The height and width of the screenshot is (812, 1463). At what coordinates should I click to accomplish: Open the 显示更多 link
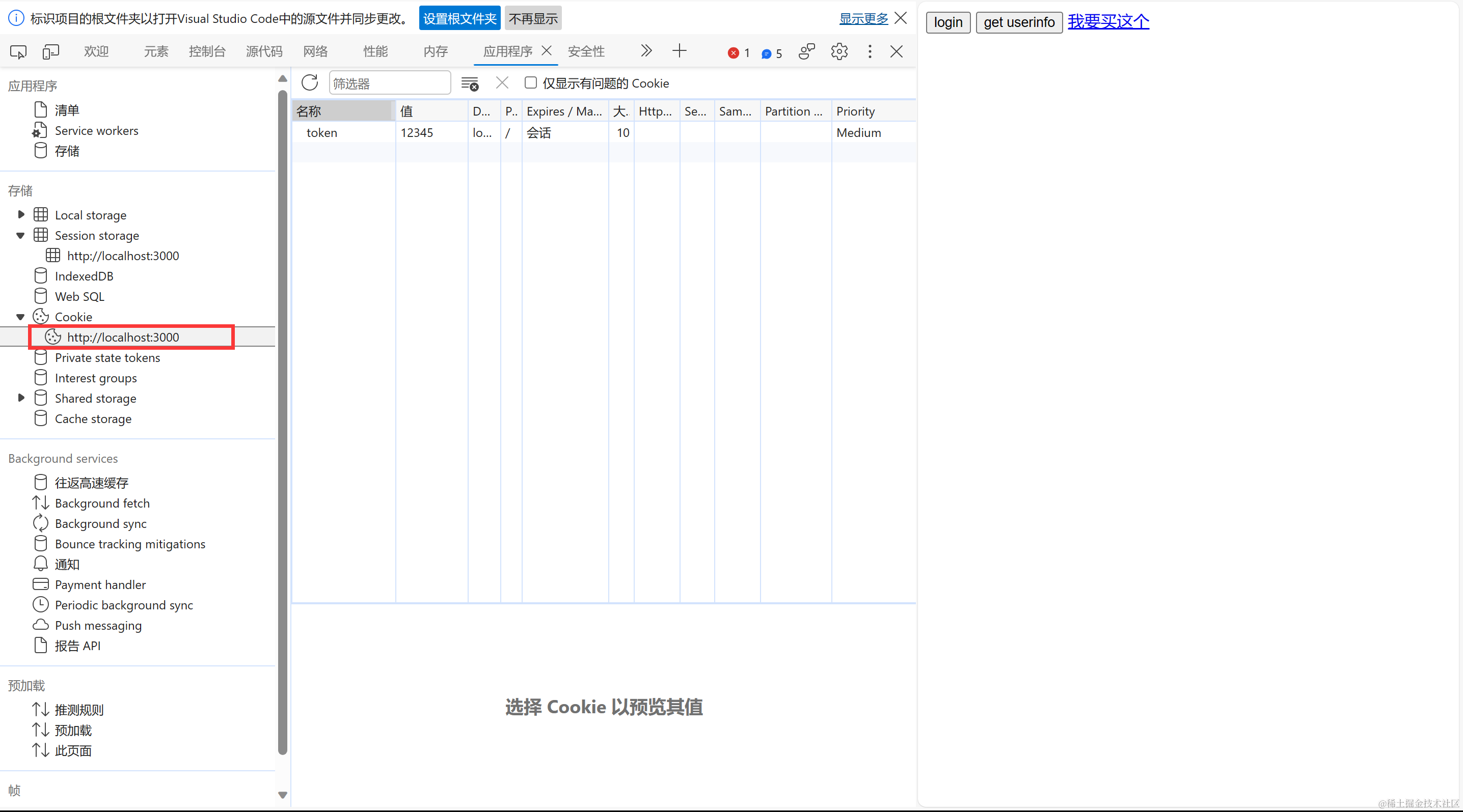(863, 18)
